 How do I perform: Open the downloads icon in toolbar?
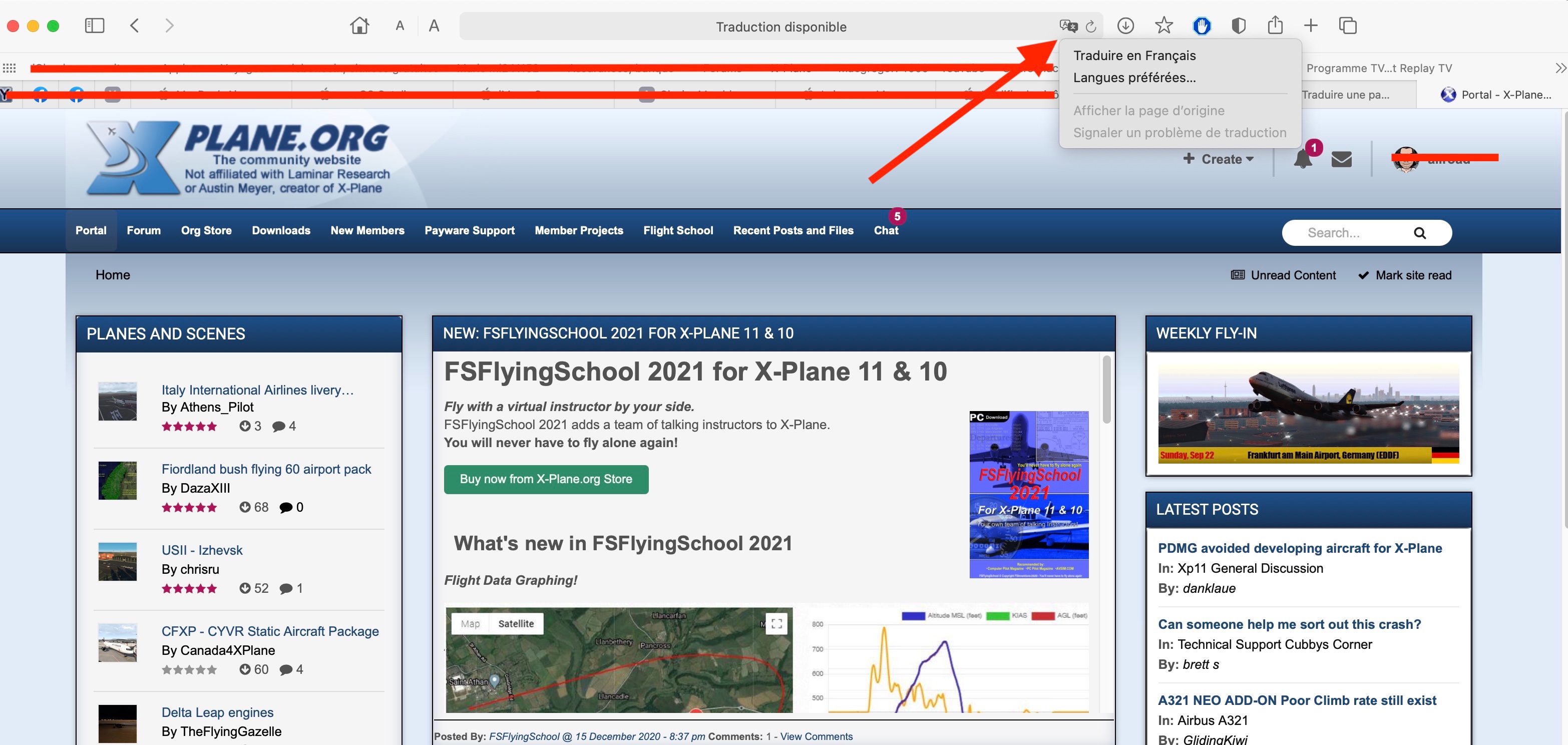1125,26
